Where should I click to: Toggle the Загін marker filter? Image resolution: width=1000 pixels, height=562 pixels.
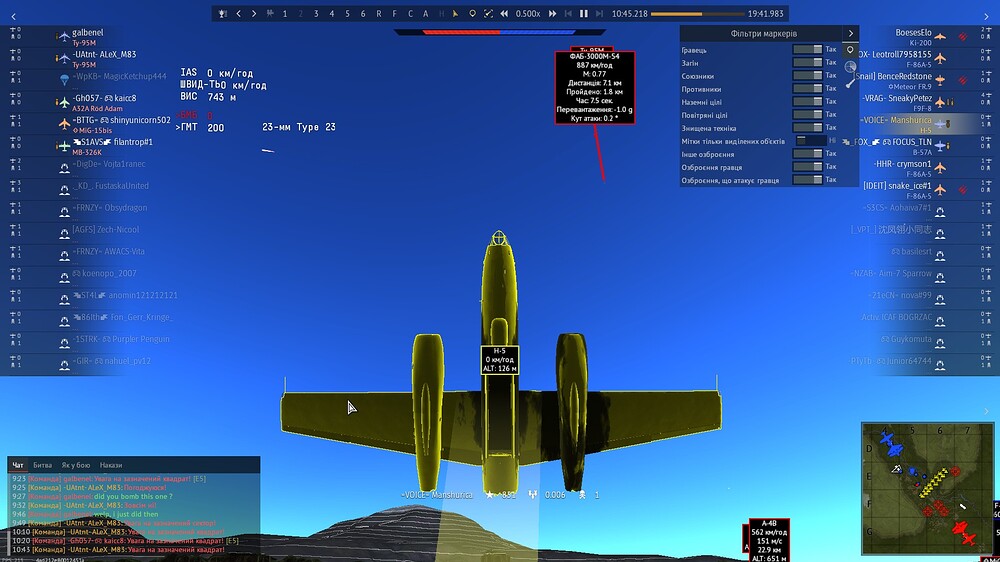click(807, 63)
